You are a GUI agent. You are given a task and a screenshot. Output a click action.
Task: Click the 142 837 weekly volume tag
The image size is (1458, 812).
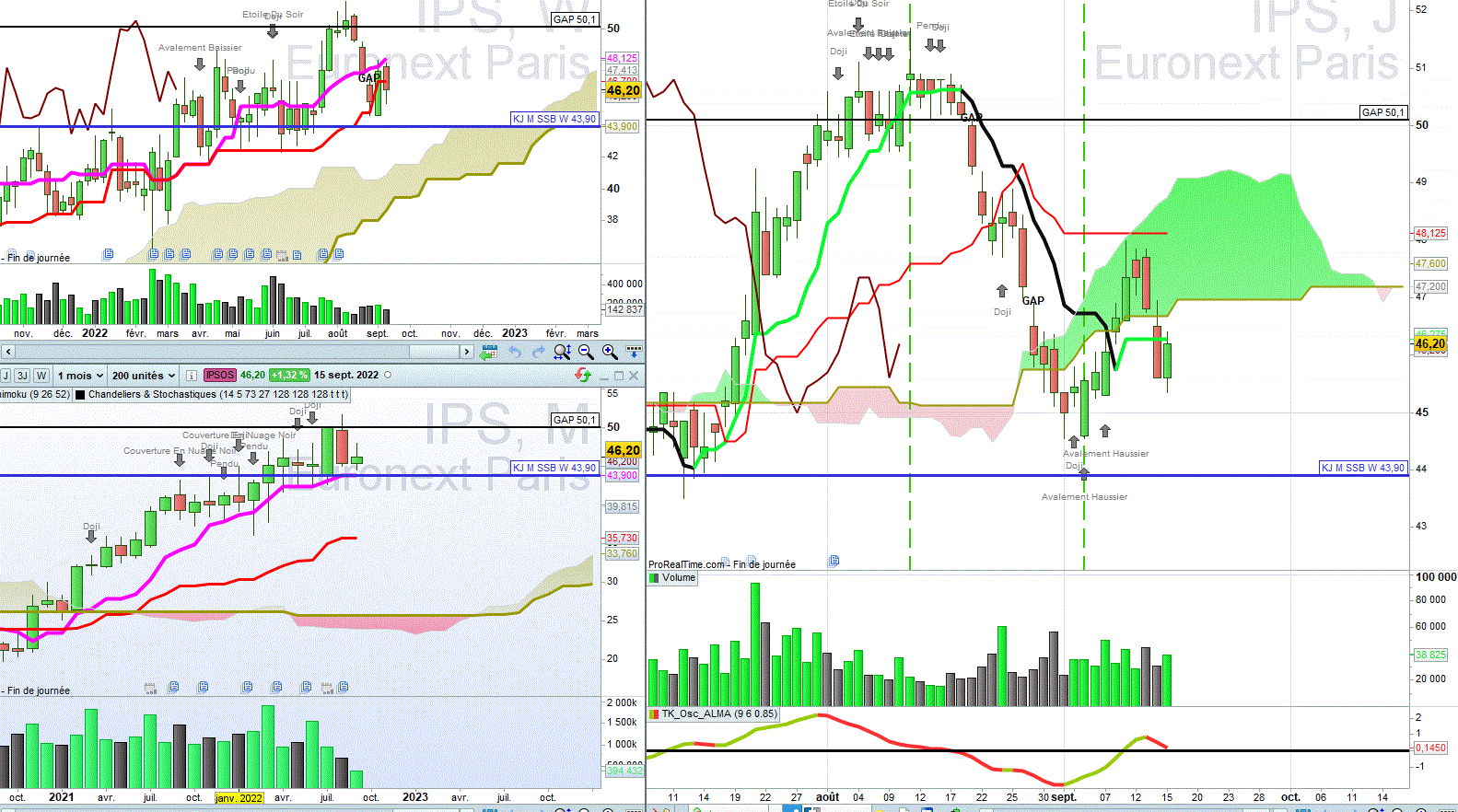click(x=624, y=309)
